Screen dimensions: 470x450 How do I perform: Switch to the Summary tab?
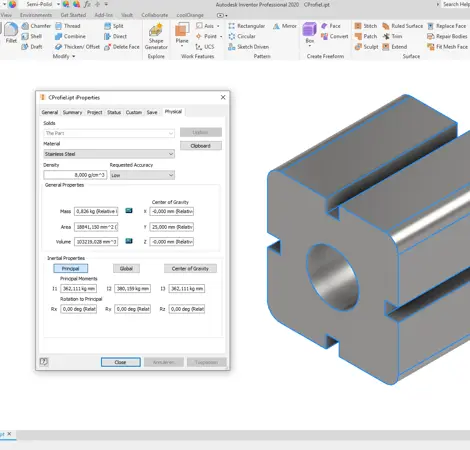pyautogui.click(x=72, y=112)
